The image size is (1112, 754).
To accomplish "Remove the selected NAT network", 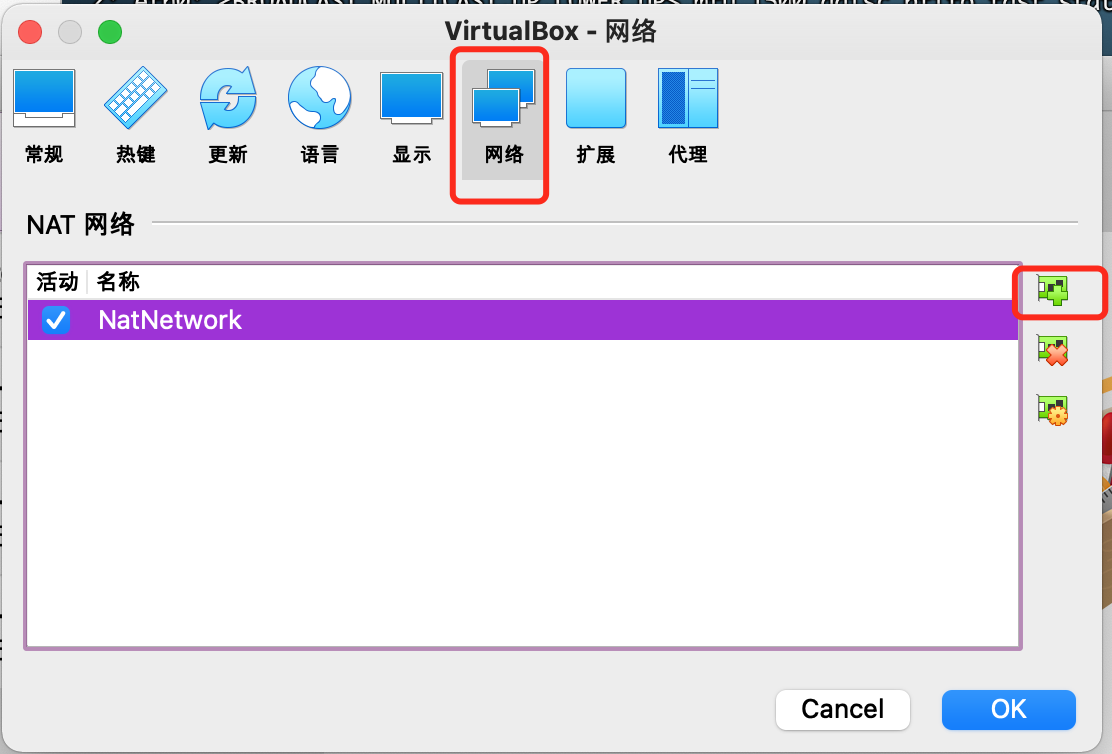I will coord(1053,350).
